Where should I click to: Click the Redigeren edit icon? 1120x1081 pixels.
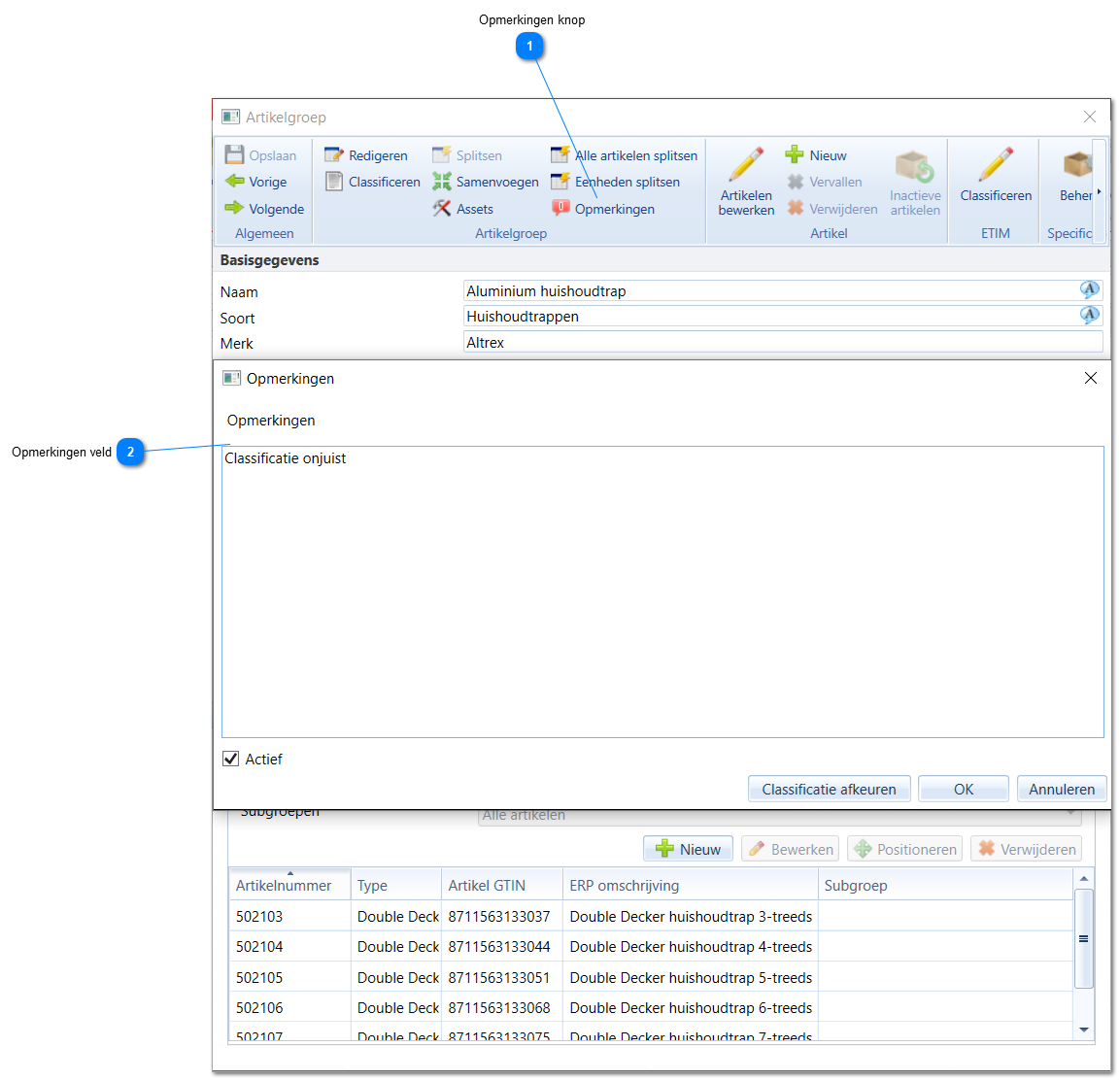pos(333,155)
